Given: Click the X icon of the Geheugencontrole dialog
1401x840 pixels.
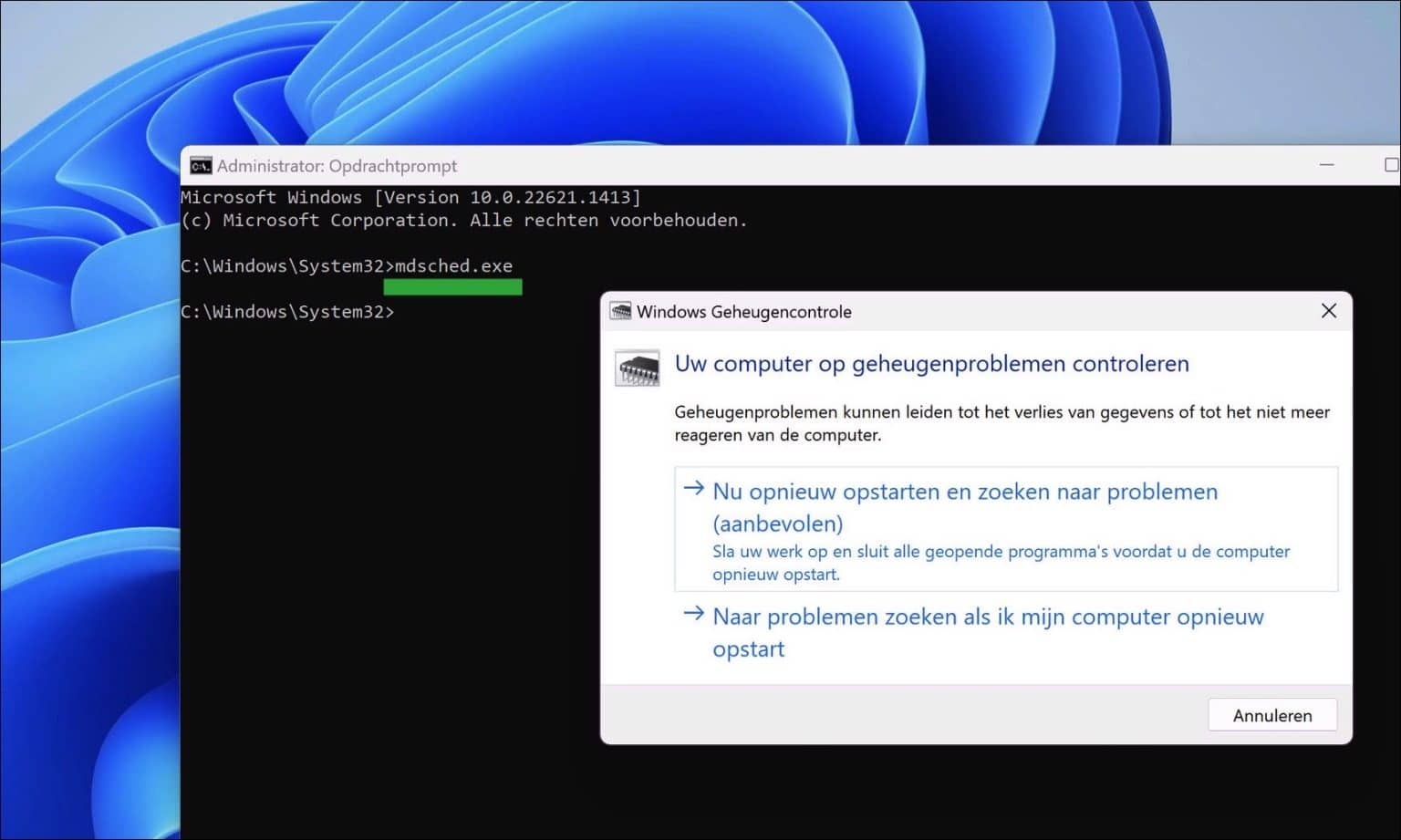Looking at the screenshot, I should coord(1329,311).
